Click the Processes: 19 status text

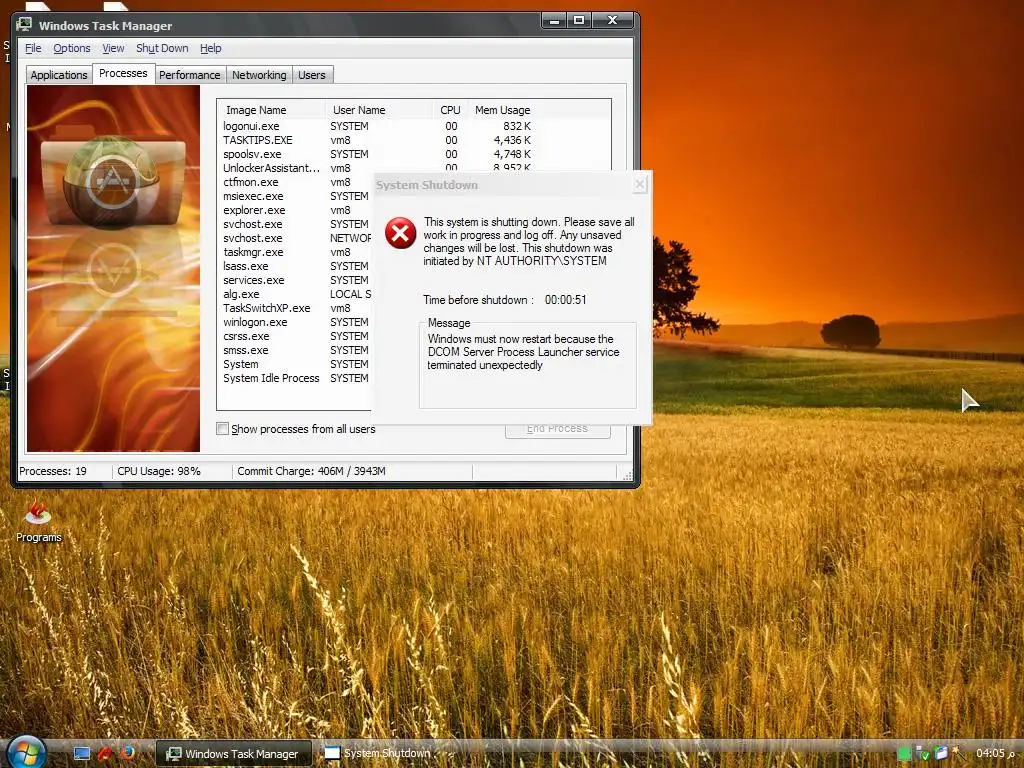click(53, 471)
